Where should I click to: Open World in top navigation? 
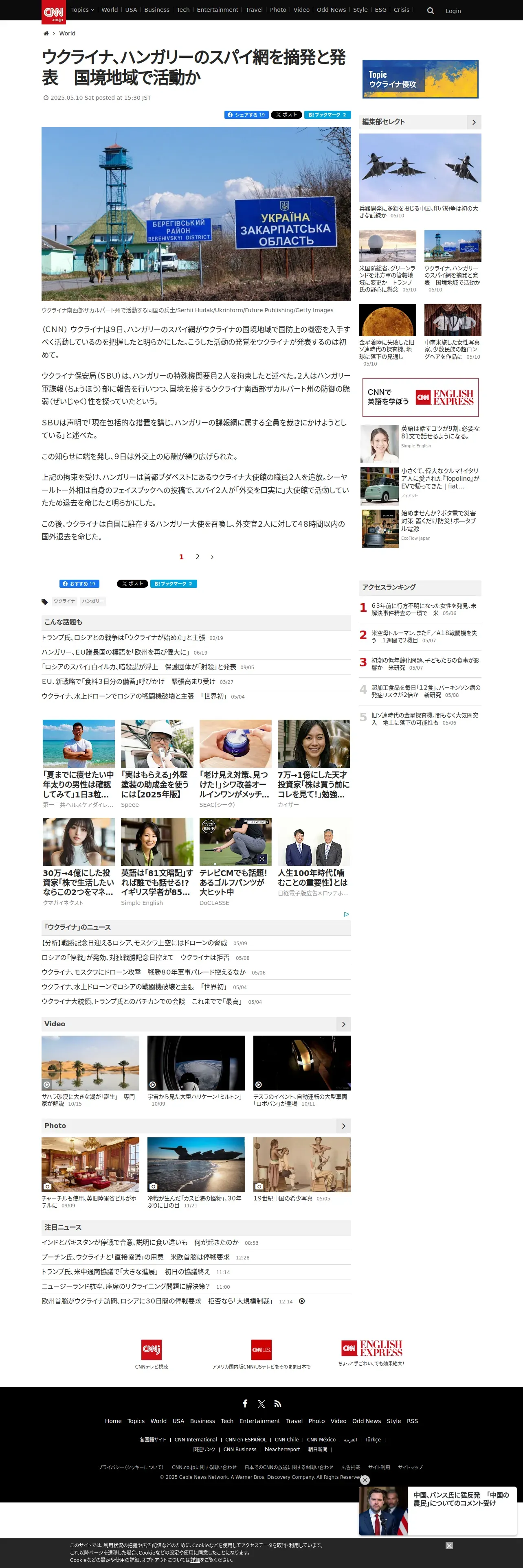110,10
